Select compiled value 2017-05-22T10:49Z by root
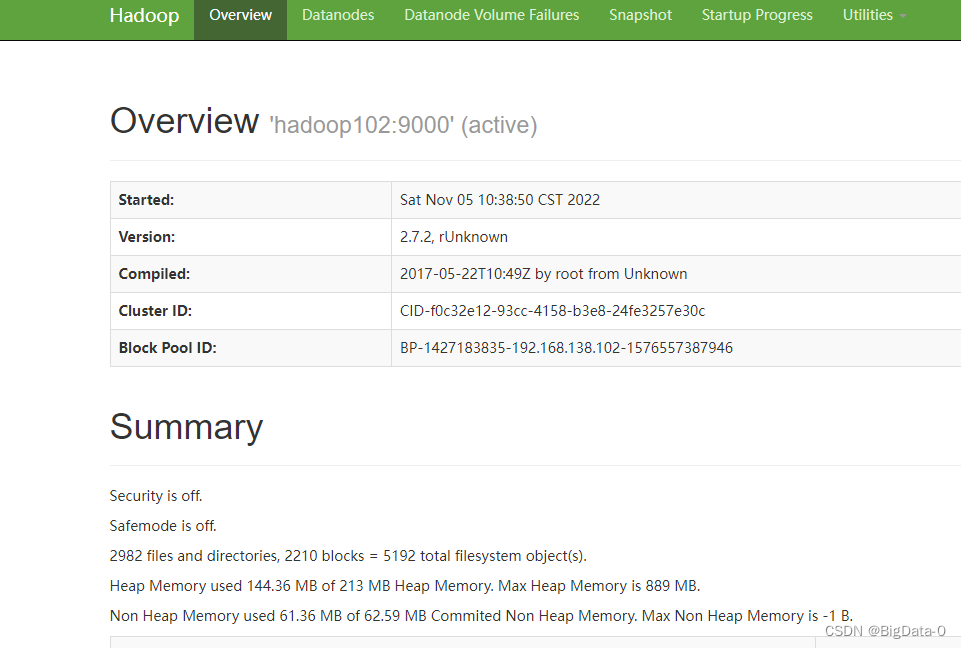This screenshot has height=648, width=961. [544, 274]
